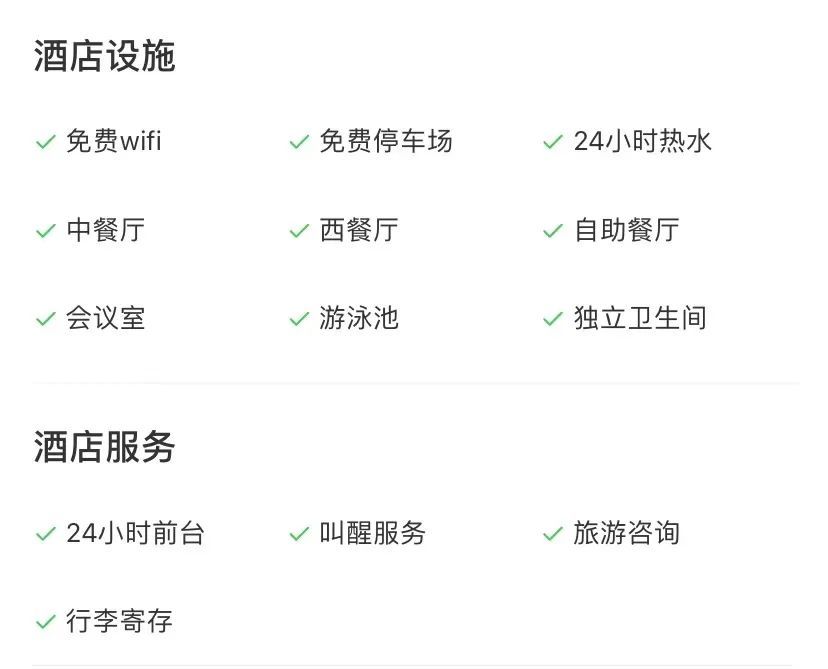The height and width of the screenshot is (669, 828).
Task: Click the checkmark next to 自助餐厅
Action: [553, 231]
